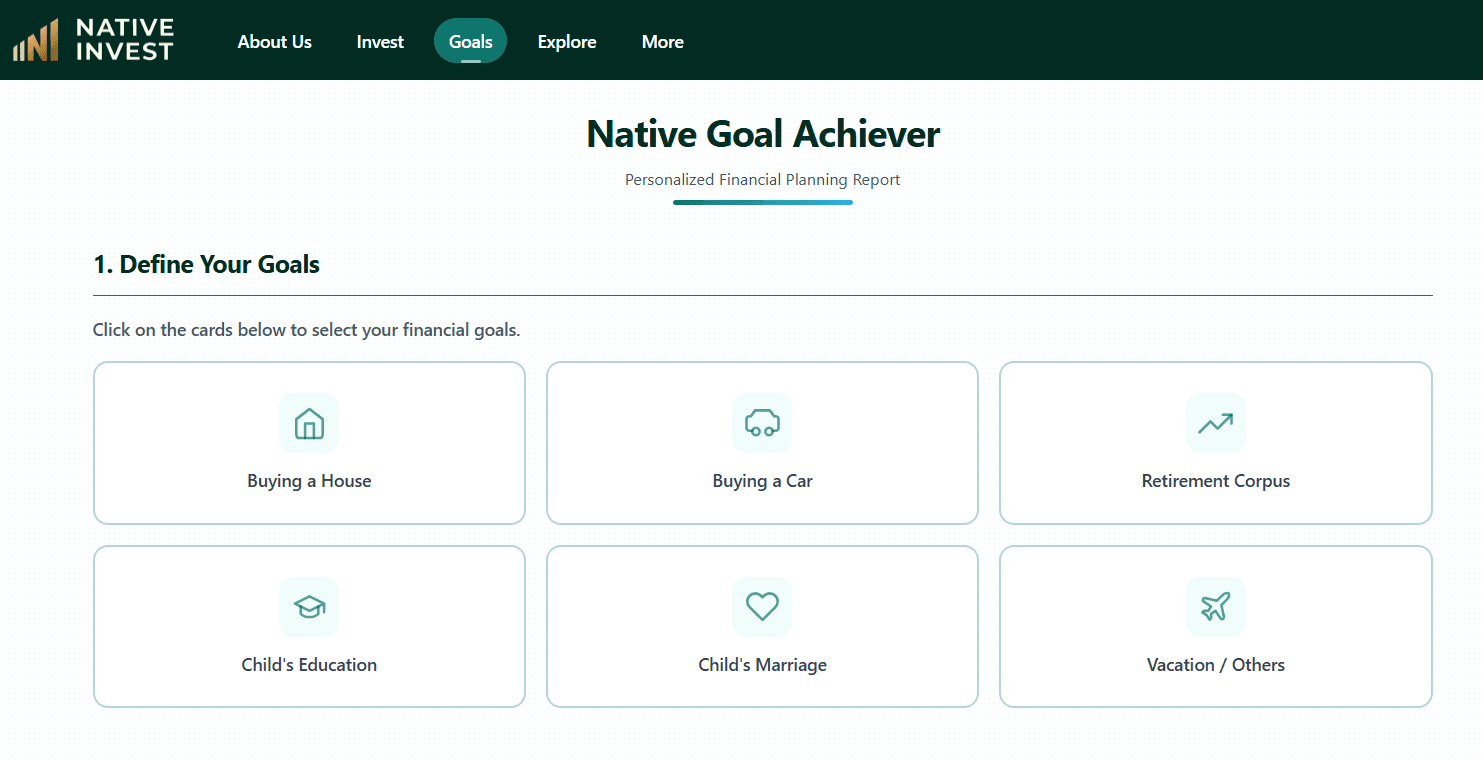Click the NATIVE INVEST brand name text
1483x761 pixels.
pos(125,40)
